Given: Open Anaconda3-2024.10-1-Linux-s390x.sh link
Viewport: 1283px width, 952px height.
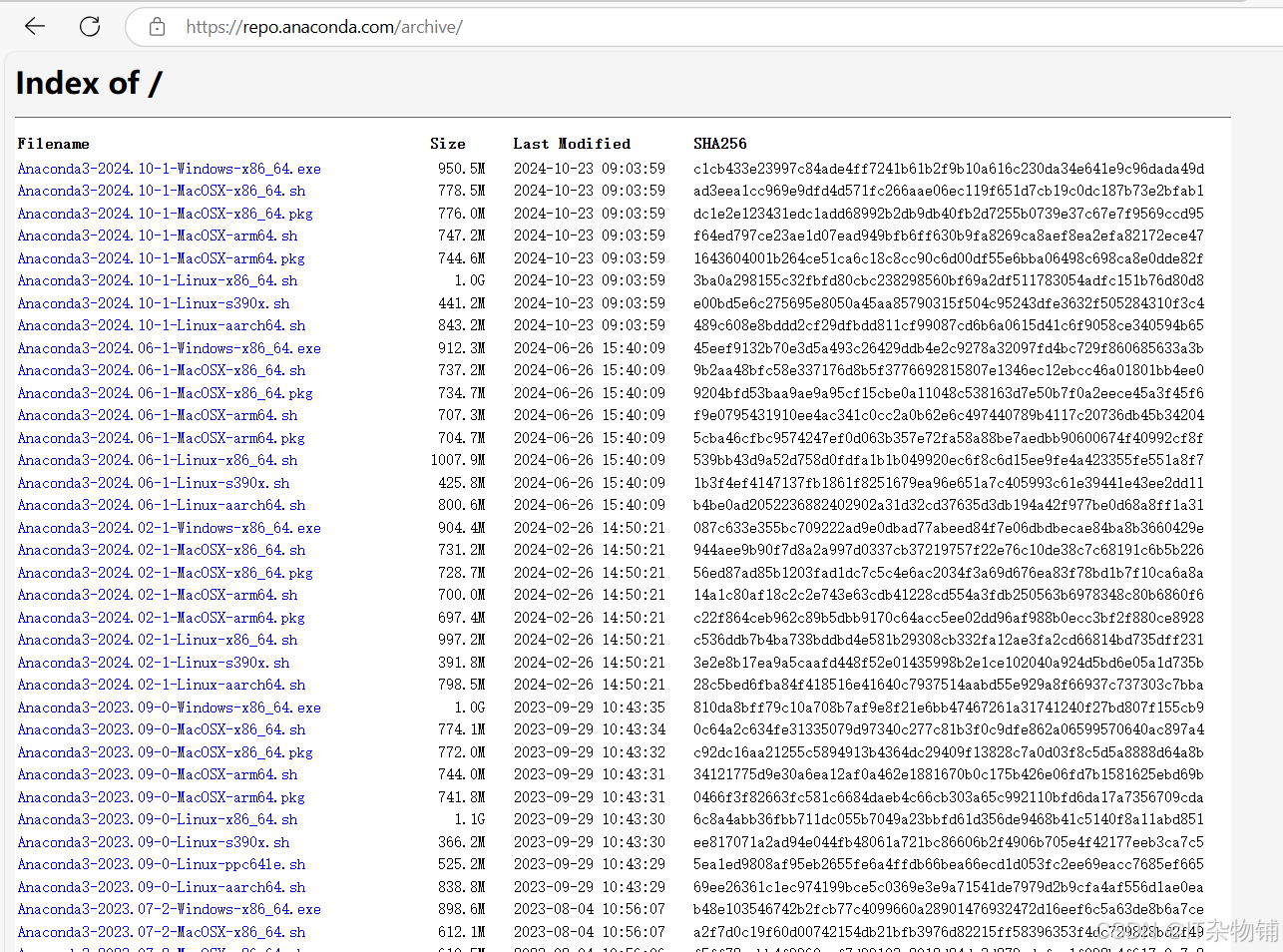Looking at the screenshot, I should [154, 303].
